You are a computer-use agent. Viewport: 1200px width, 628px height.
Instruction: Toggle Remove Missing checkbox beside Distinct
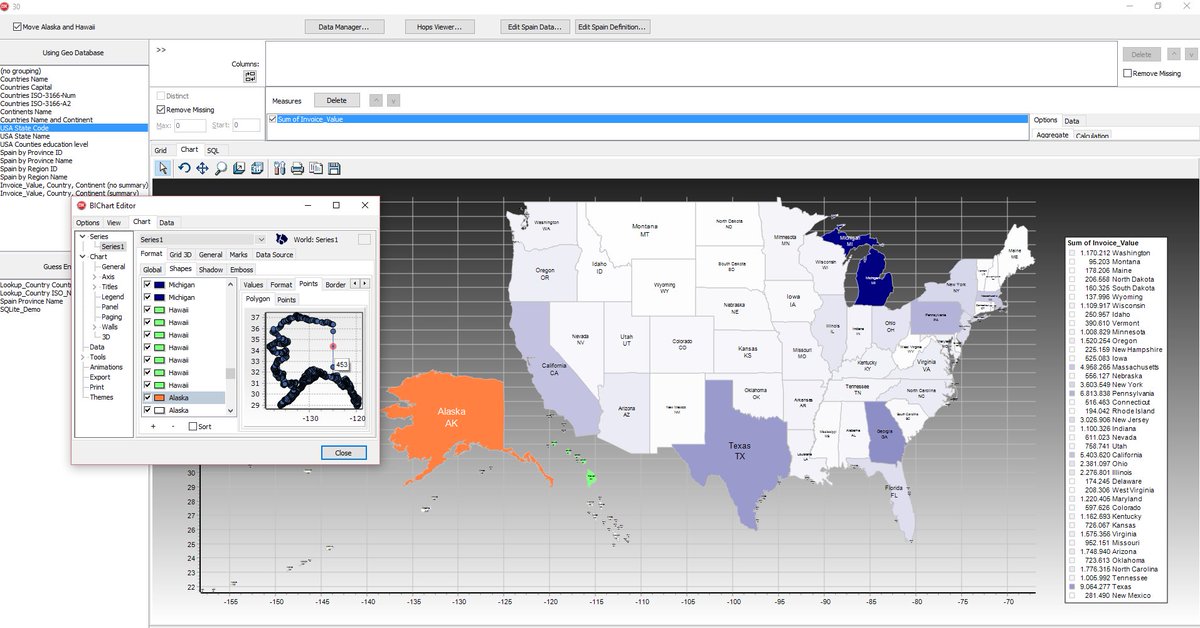click(x=161, y=110)
